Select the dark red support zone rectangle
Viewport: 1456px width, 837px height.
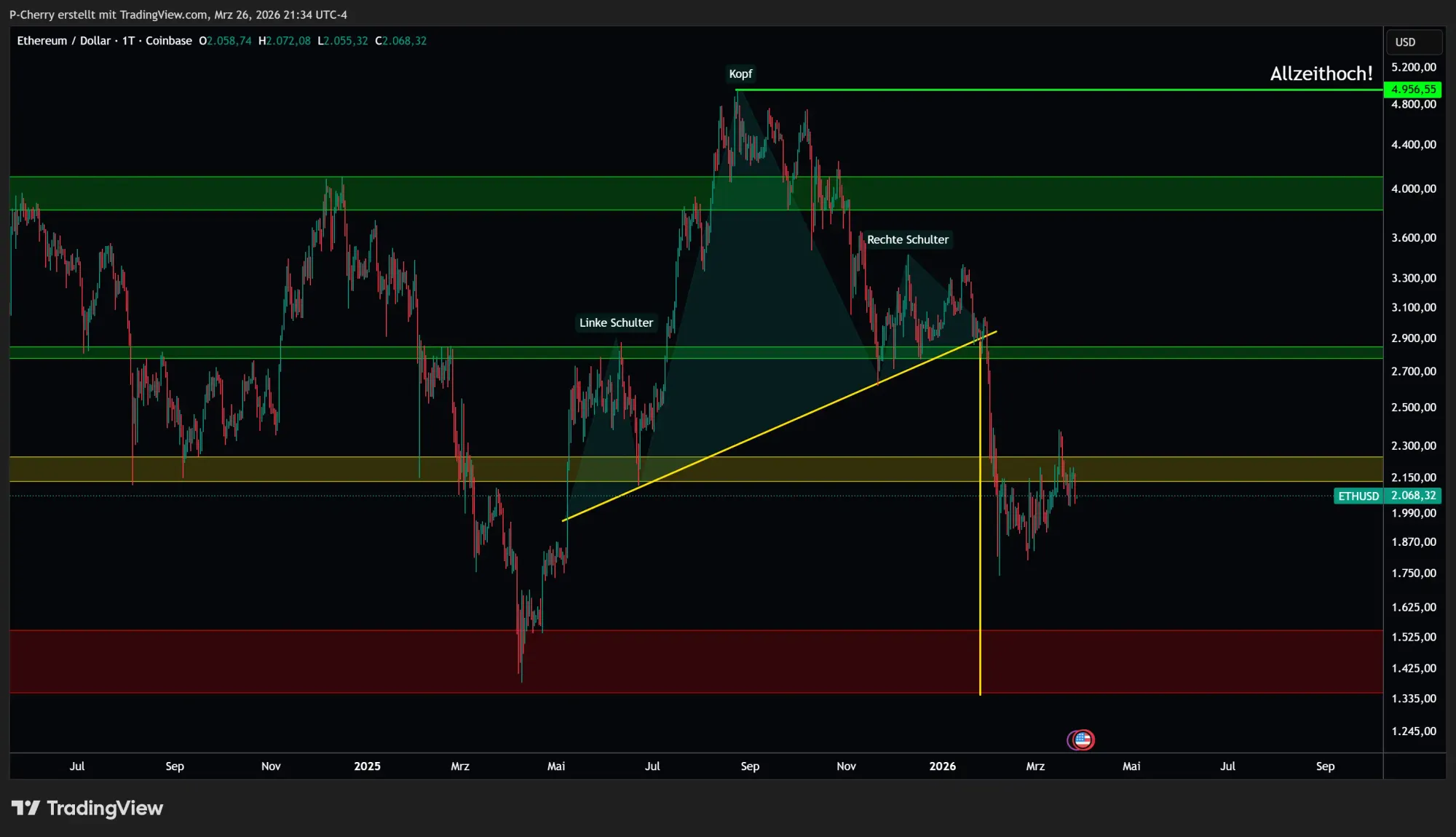click(x=364, y=661)
